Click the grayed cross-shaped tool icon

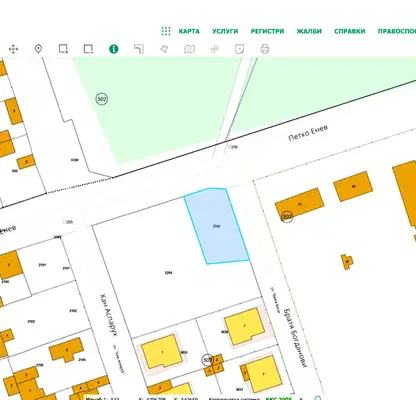[215, 49]
